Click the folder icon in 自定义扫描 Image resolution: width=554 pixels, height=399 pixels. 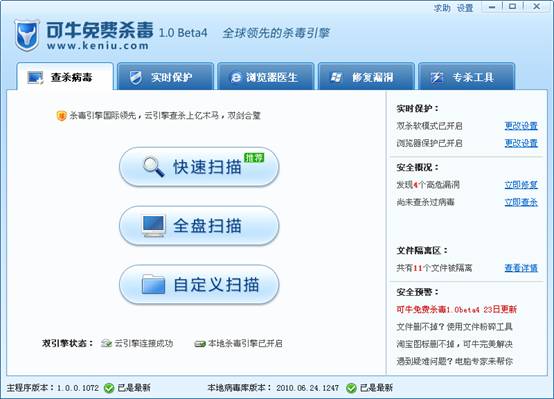click(153, 284)
